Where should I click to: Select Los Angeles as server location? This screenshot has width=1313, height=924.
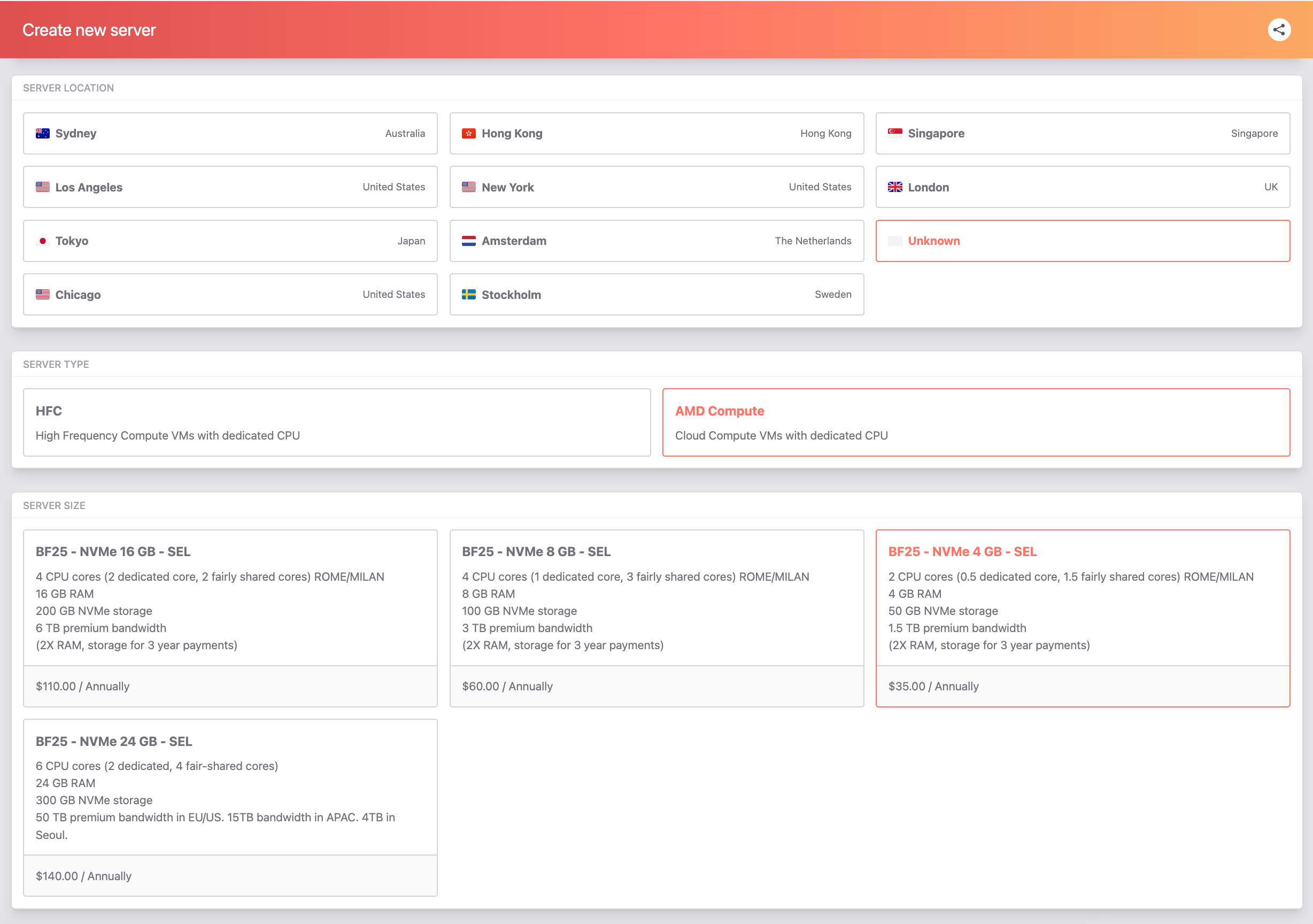230,187
